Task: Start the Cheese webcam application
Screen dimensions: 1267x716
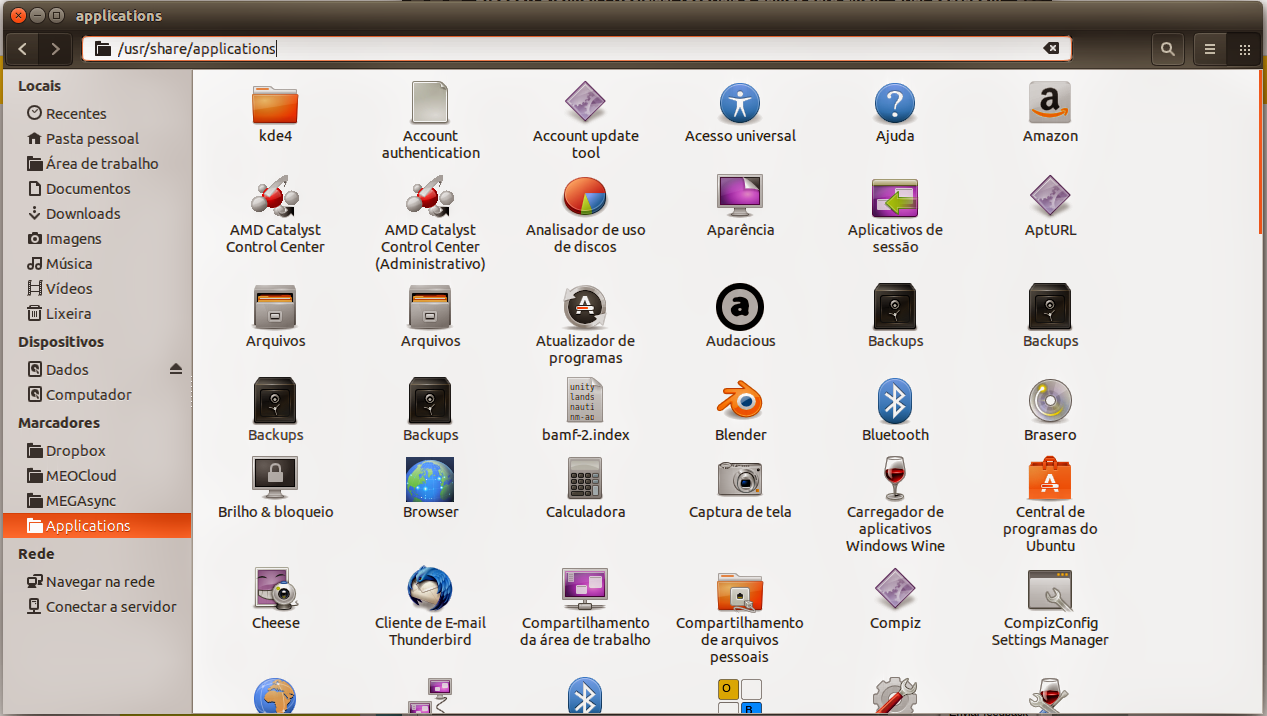Action: [x=275, y=589]
